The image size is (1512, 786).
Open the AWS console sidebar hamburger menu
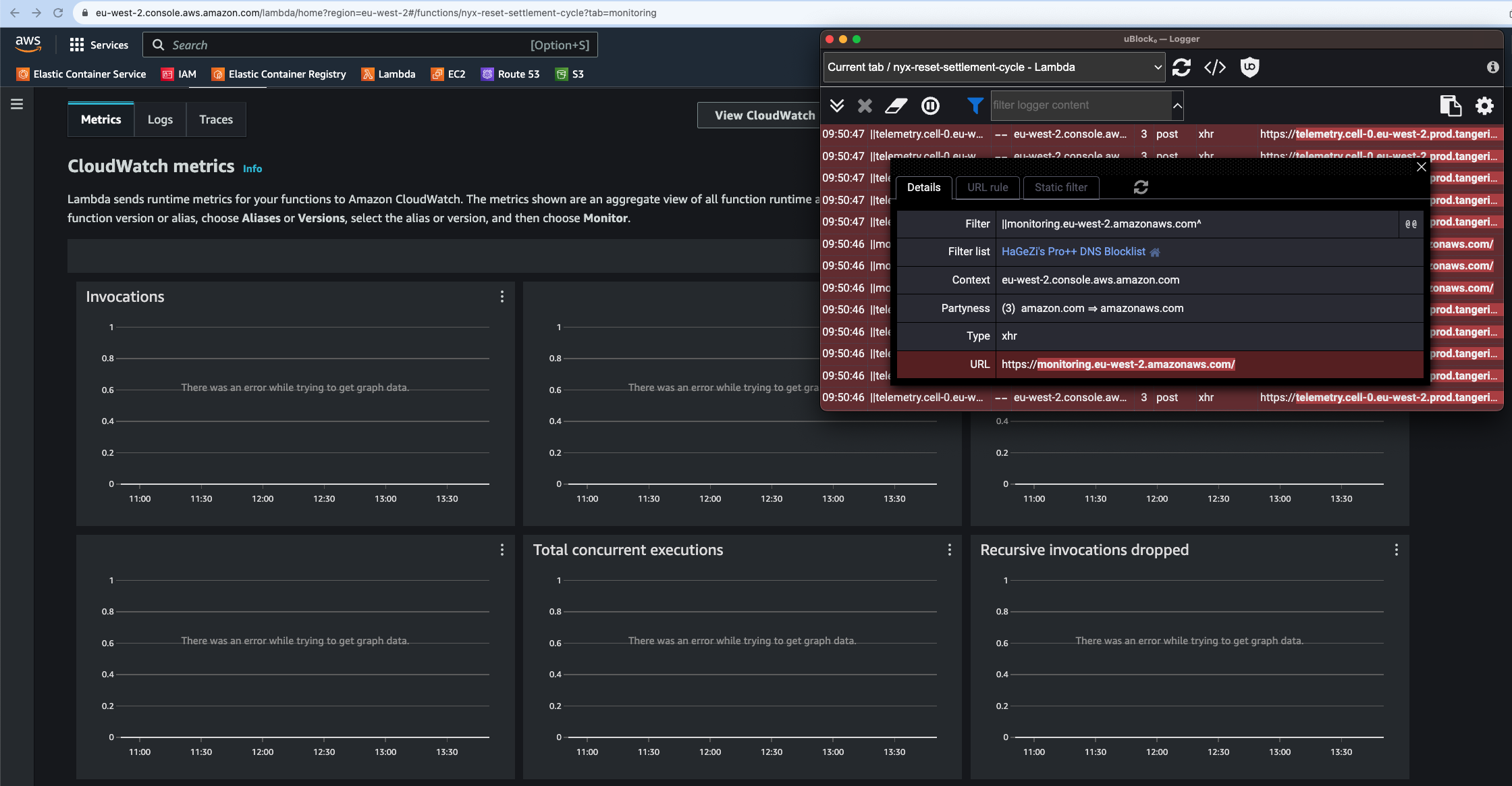click(x=16, y=104)
